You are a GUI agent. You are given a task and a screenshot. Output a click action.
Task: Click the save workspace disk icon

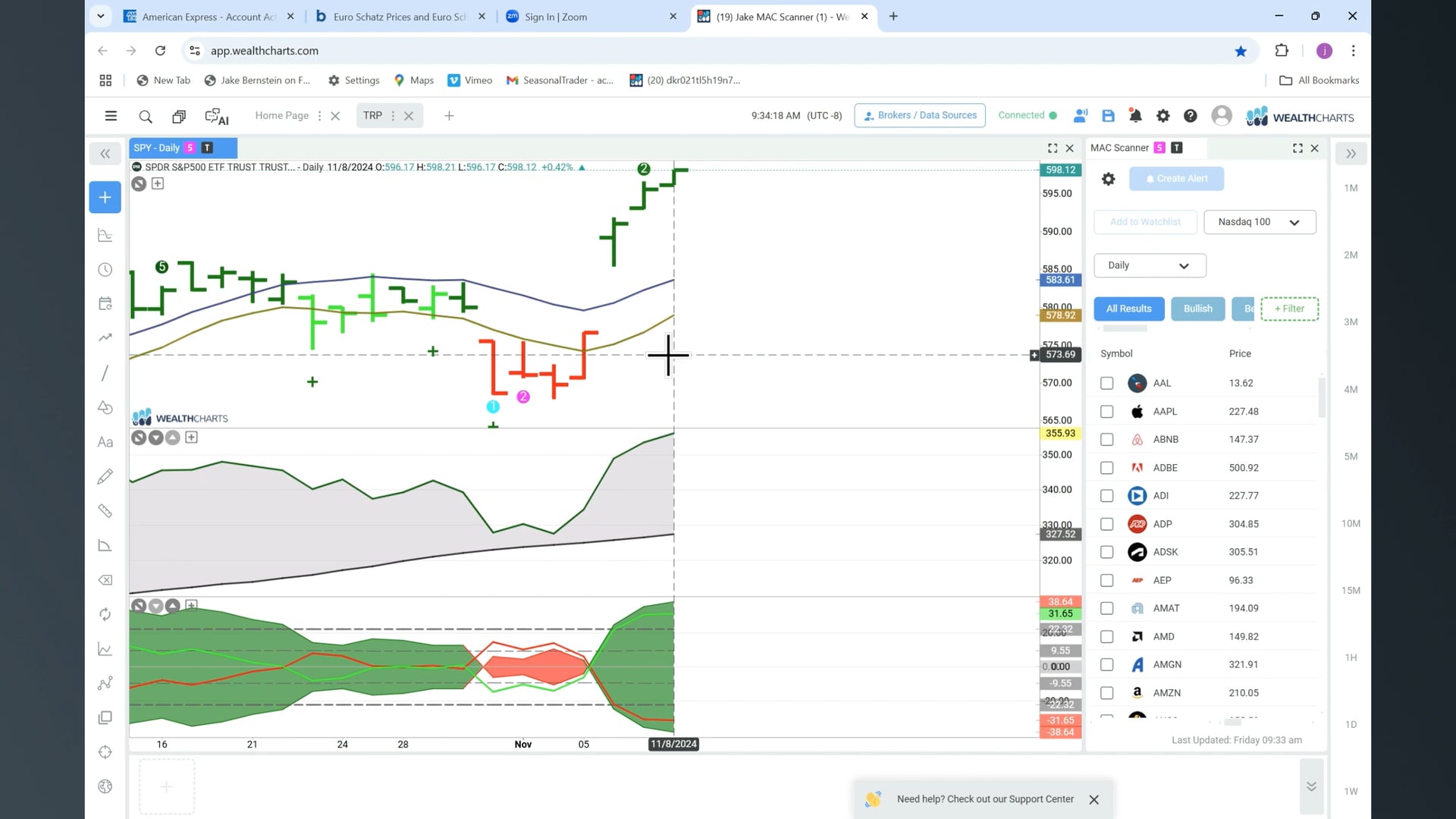(x=1108, y=115)
